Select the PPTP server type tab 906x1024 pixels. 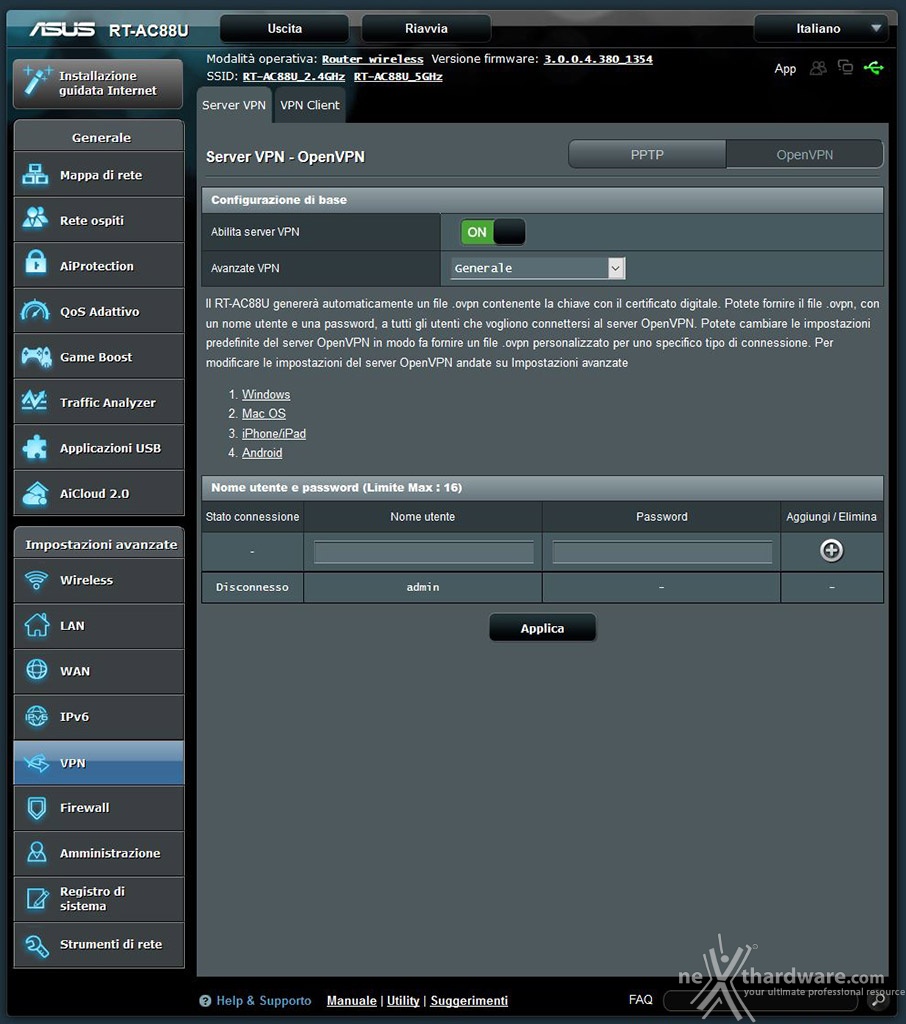(x=647, y=155)
